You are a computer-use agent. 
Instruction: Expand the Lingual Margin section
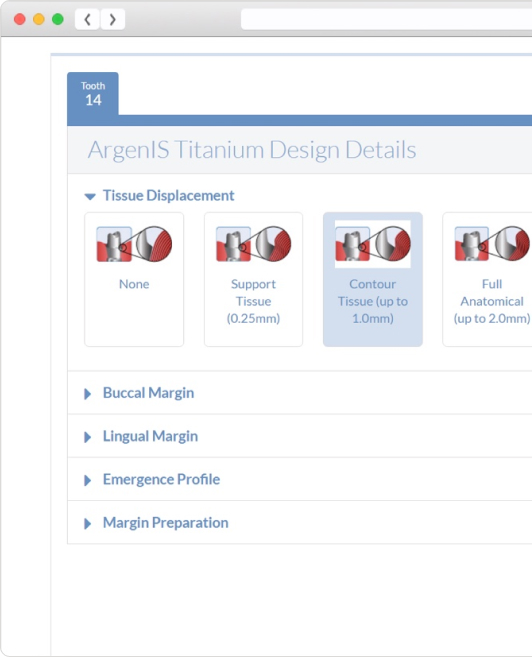pyautogui.click(x=88, y=437)
